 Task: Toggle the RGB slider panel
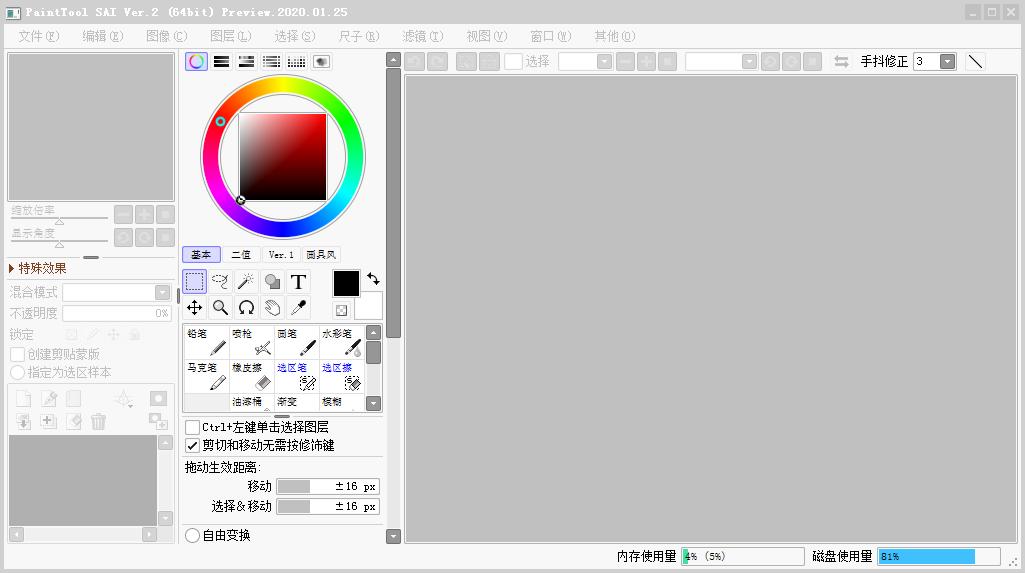click(x=222, y=61)
